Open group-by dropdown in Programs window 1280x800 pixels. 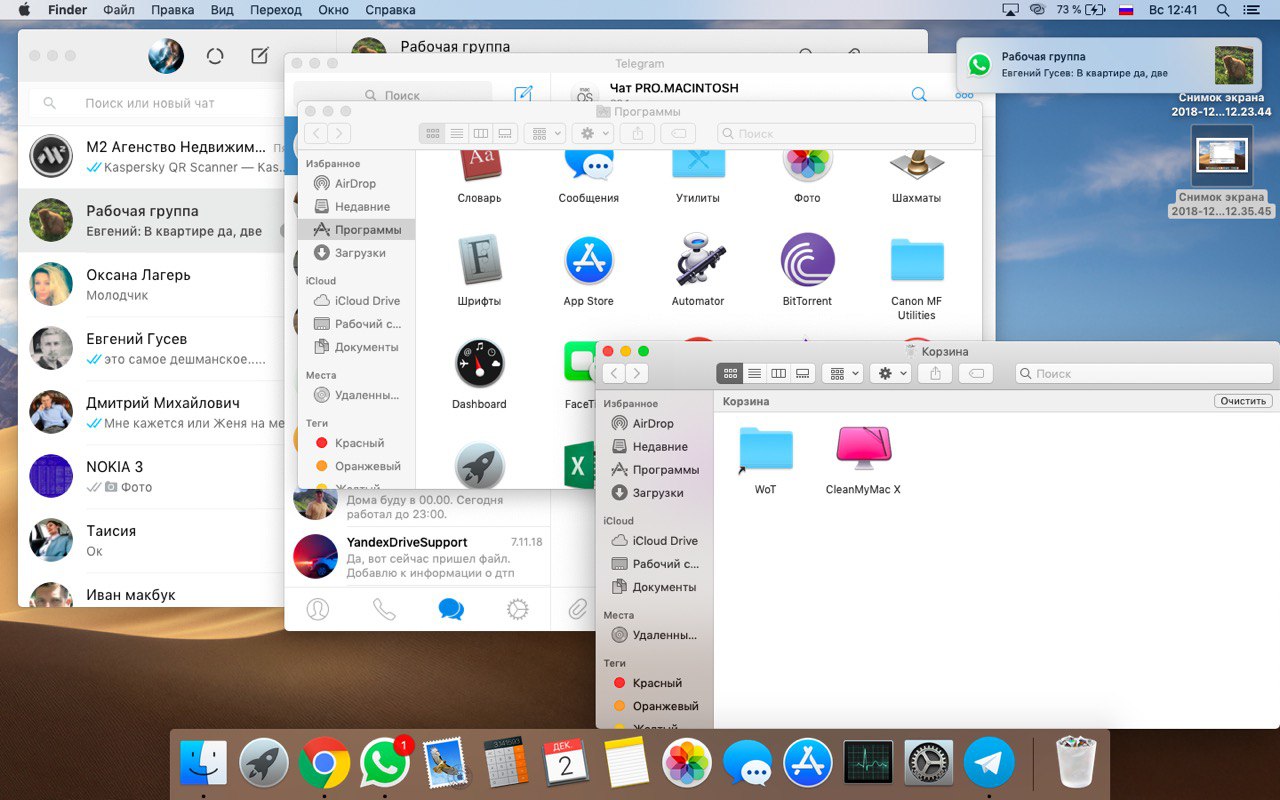pyautogui.click(x=545, y=133)
